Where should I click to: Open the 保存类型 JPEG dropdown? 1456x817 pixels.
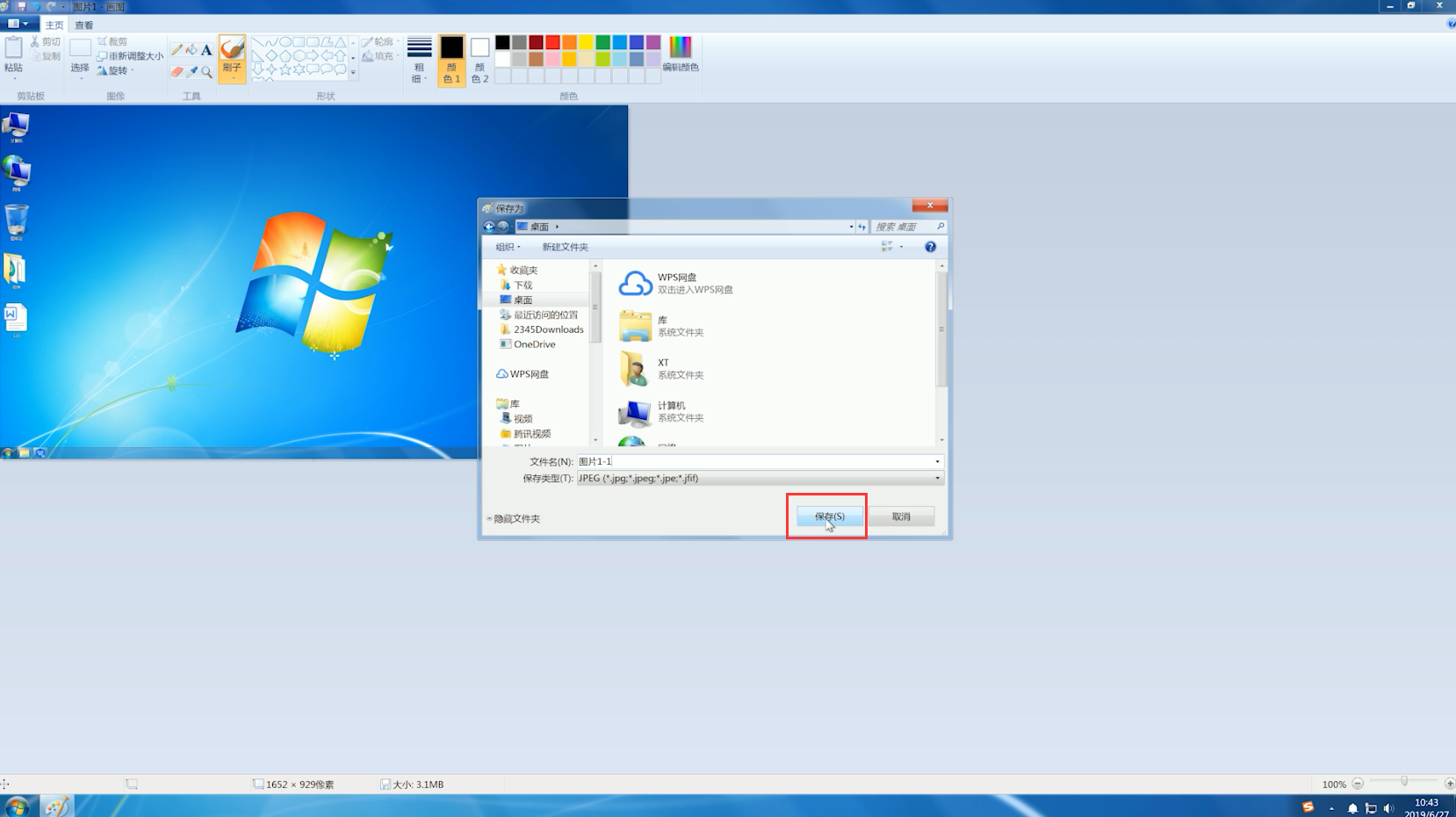tap(760, 479)
